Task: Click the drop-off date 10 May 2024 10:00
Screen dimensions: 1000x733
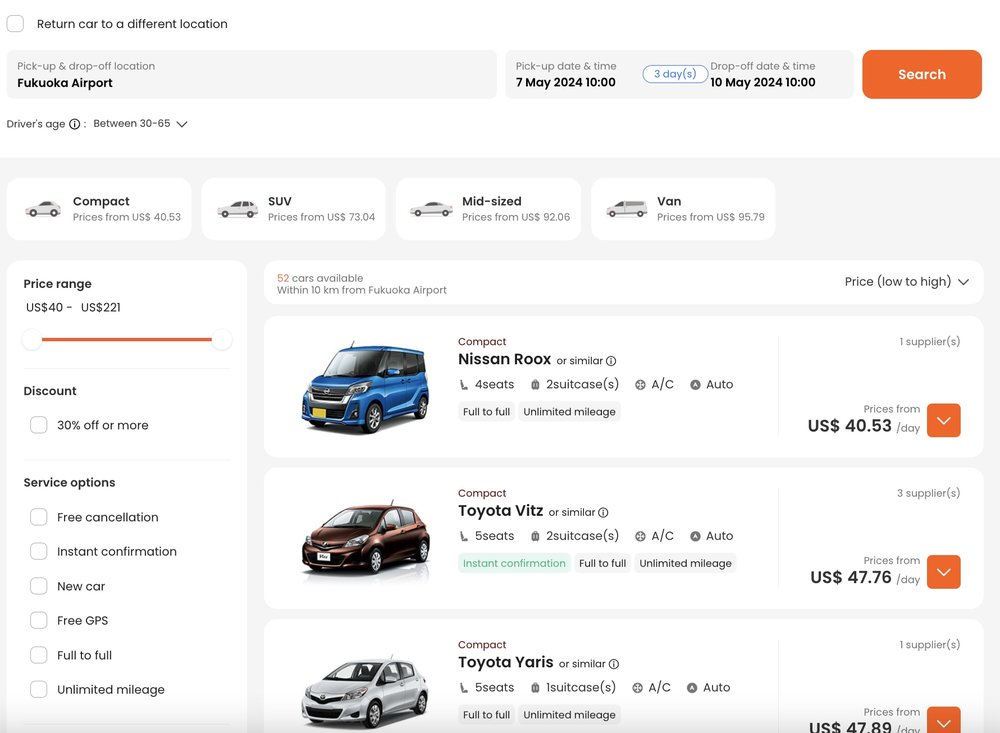Action: tap(763, 82)
